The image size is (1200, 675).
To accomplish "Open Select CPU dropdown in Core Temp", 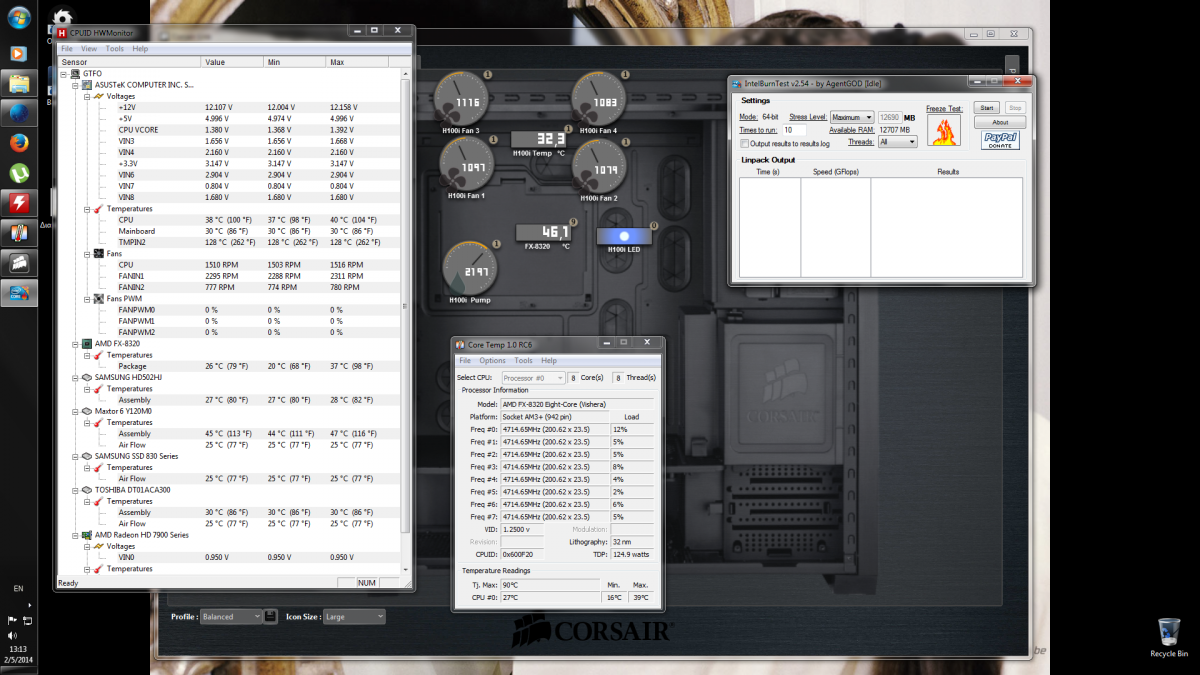I will 532,378.
